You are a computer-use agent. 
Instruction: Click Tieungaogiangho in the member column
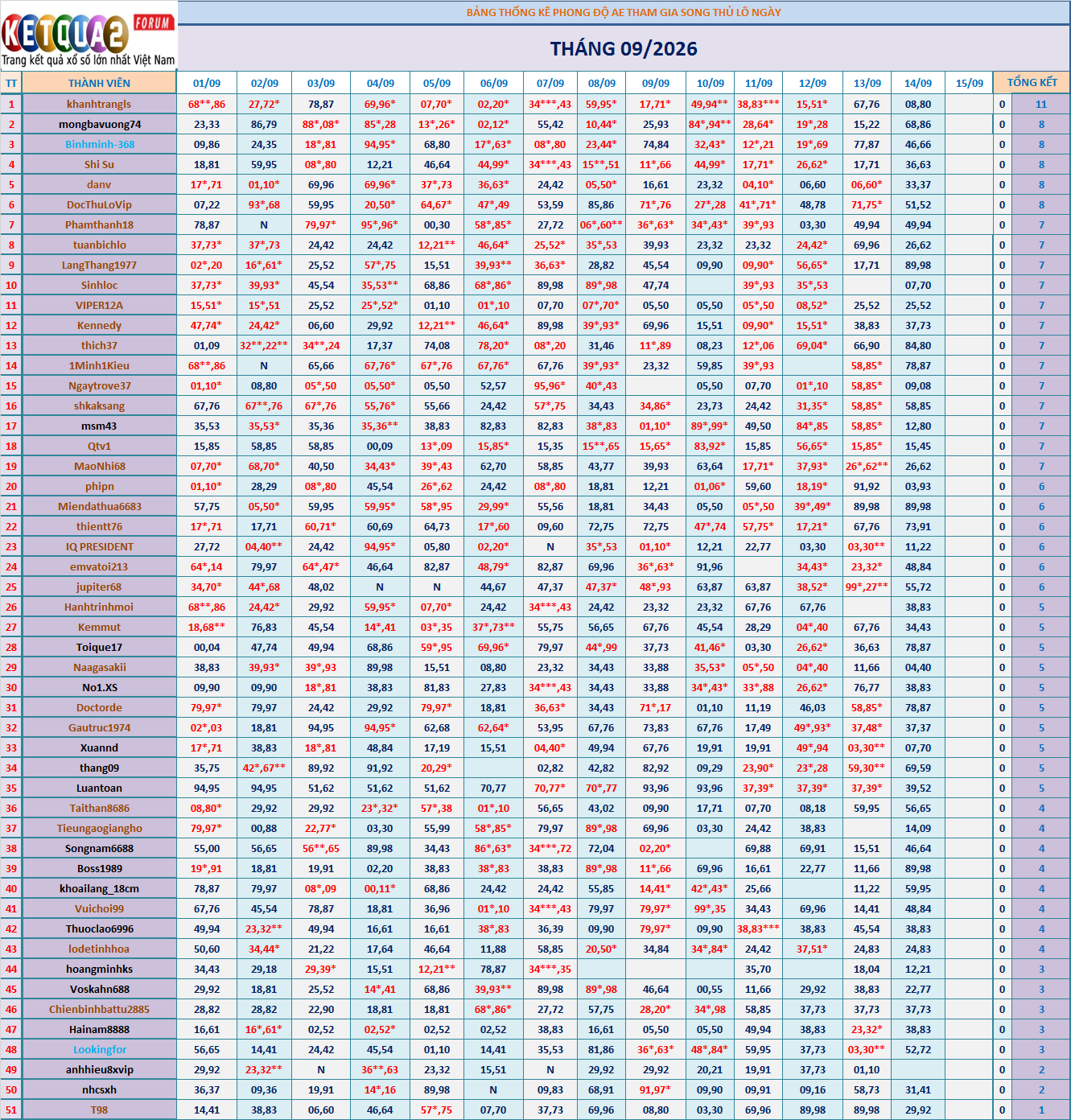[x=99, y=828]
